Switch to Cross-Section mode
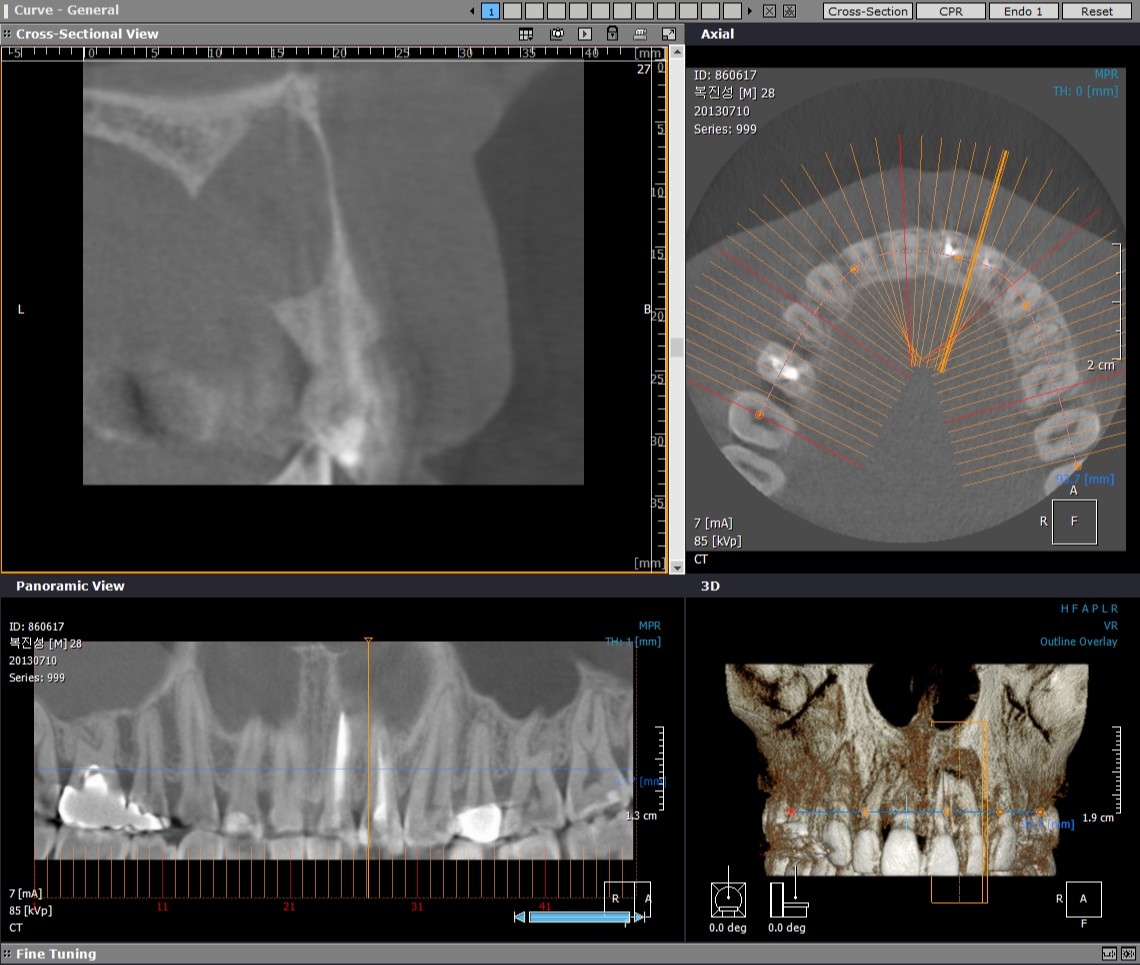 coord(868,11)
